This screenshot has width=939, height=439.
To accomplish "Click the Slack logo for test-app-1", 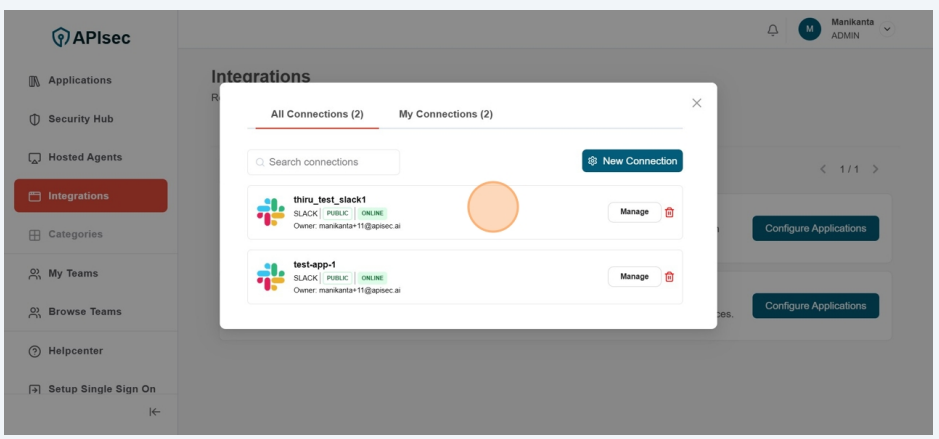I will click(270, 277).
